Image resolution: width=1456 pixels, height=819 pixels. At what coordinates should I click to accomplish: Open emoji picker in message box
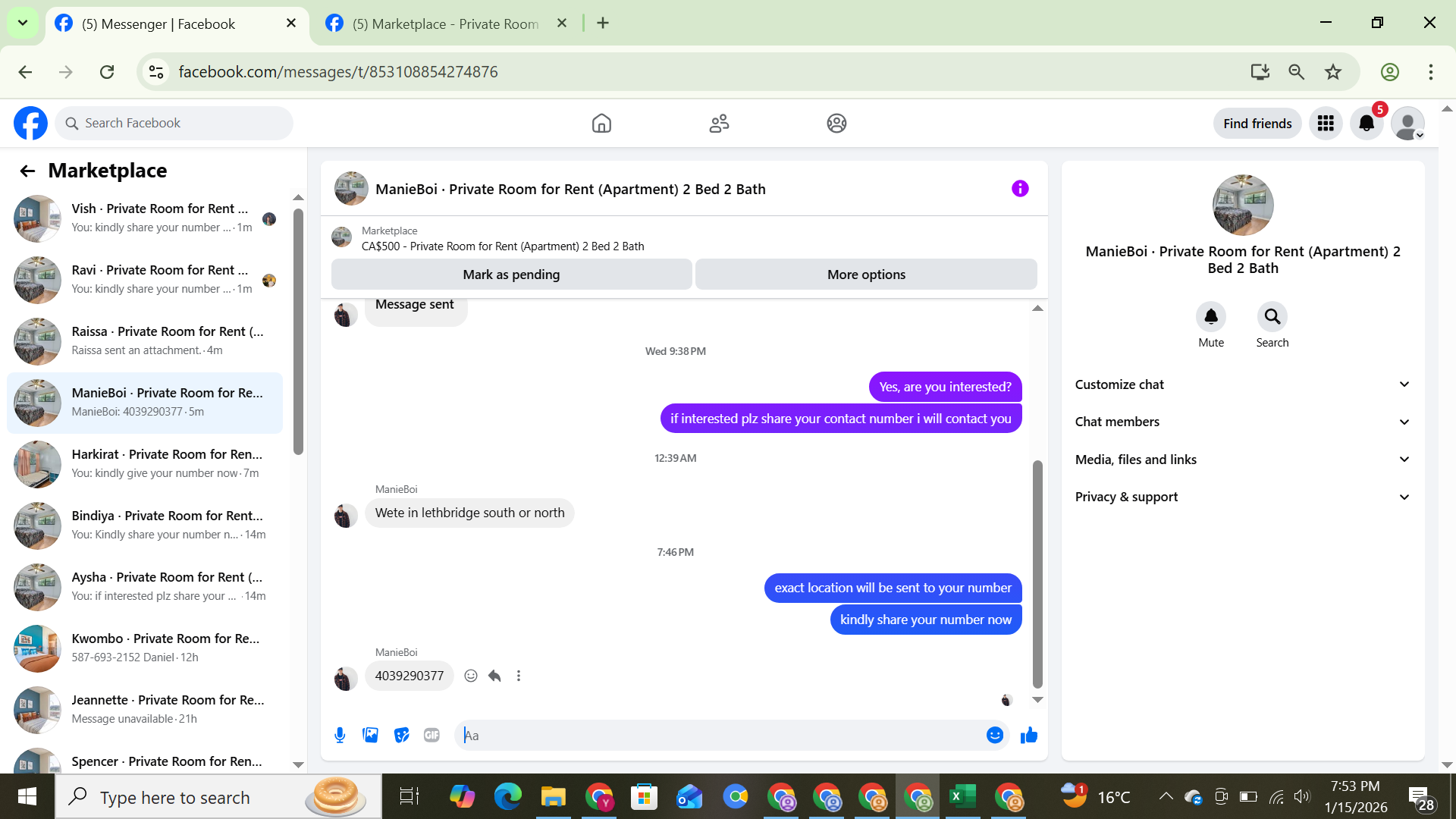[994, 735]
